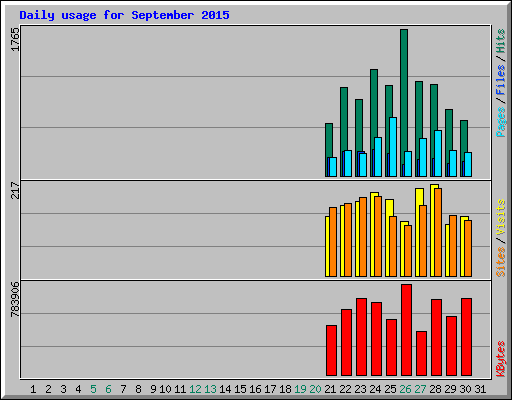
Task: Select the red KBytes bar for day 23
Action: click(361, 337)
